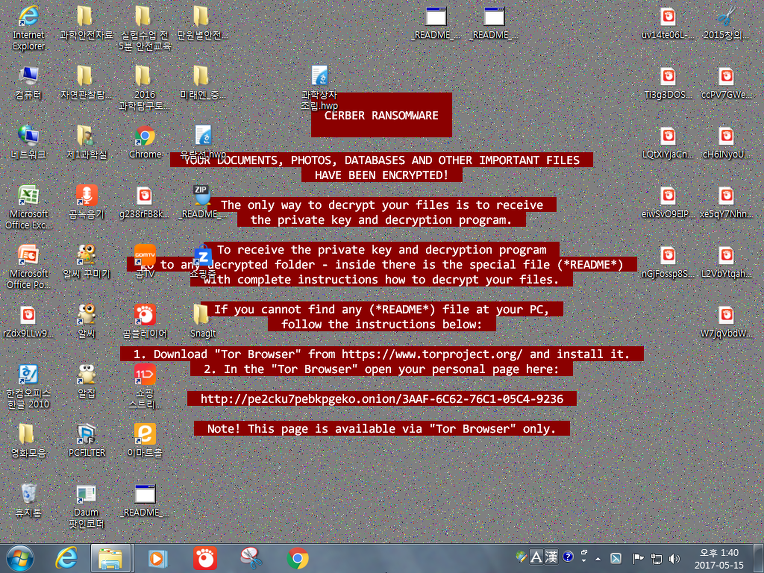
Task: Open Windows Media Player taskbar icon
Action: (157, 558)
